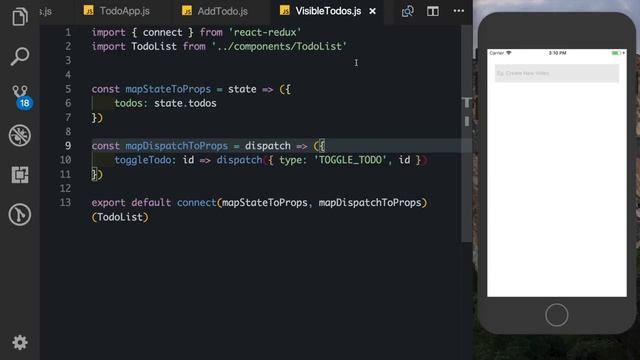640x360 pixels.
Task: Click '../components/TodoList' path on line 2
Action: coord(279,47)
